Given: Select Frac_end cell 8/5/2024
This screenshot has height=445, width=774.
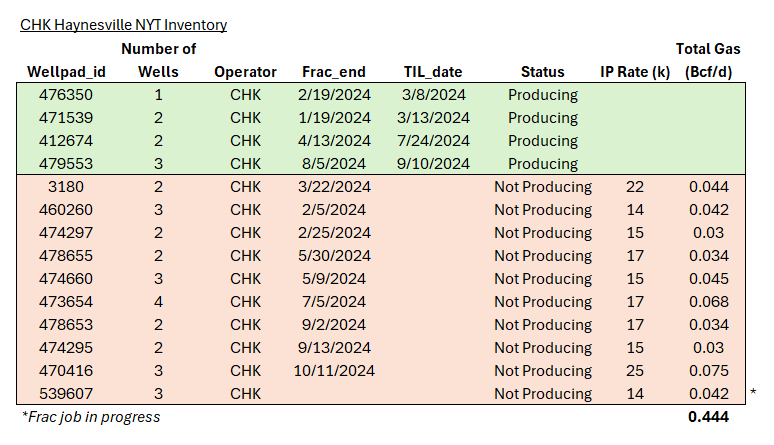Looking at the screenshot, I should point(334,164).
